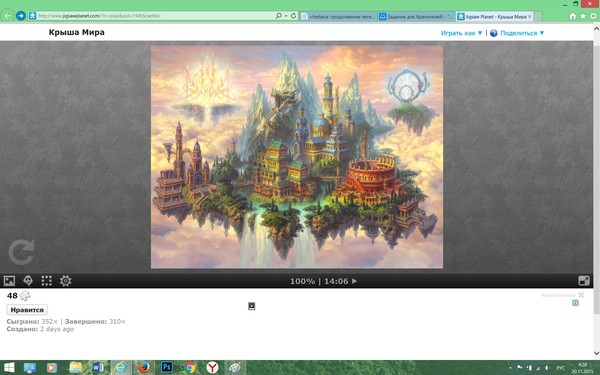Click the ghost image icon in toolbar

[28, 281]
